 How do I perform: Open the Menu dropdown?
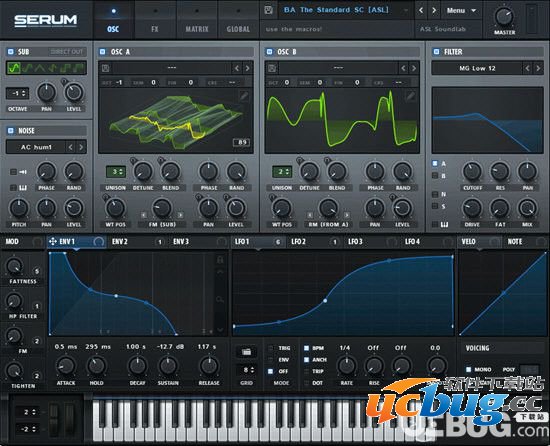[x=461, y=11]
